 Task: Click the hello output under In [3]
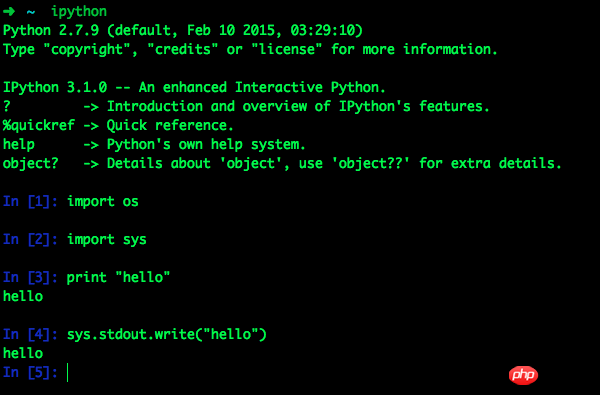pyautogui.click(x=23, y=296)
